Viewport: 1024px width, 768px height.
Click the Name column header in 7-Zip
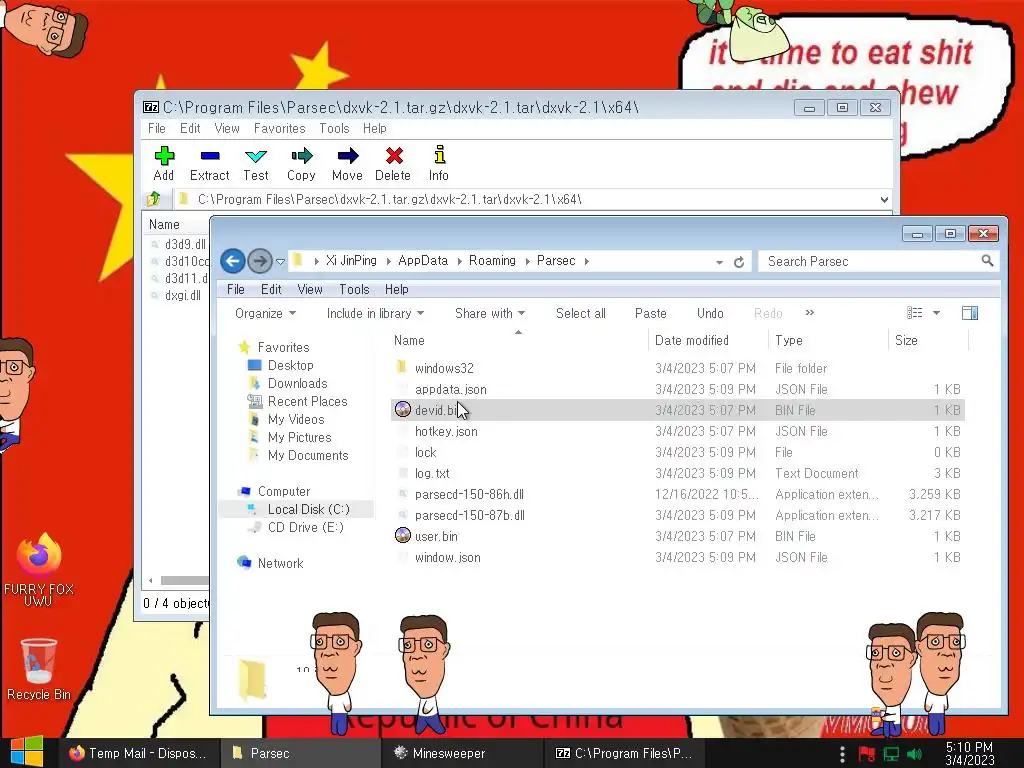pyautogui.click(x=164, y=225)
